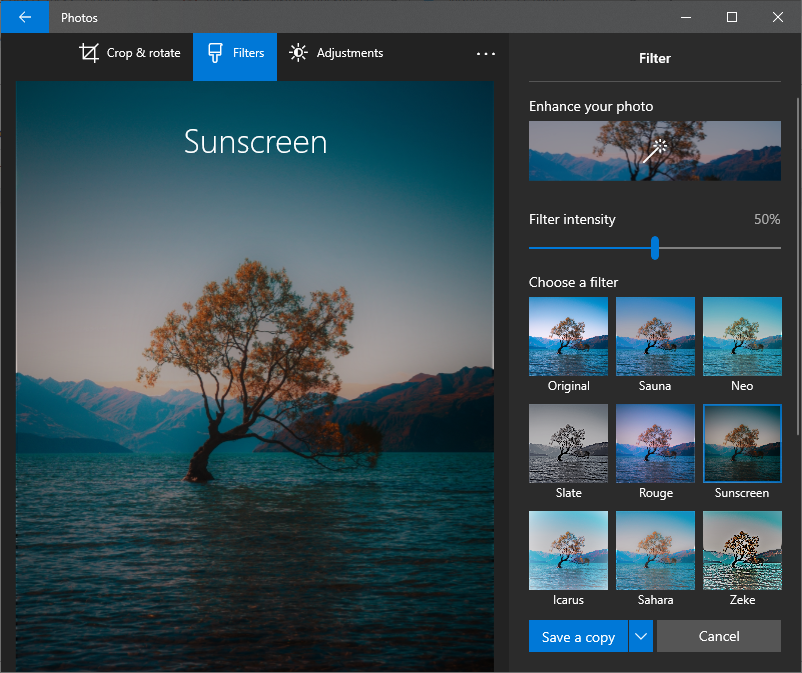The width and height of the screenshot is (802, 673).
Task: Apply the Rouge filter
Action: 655,443
